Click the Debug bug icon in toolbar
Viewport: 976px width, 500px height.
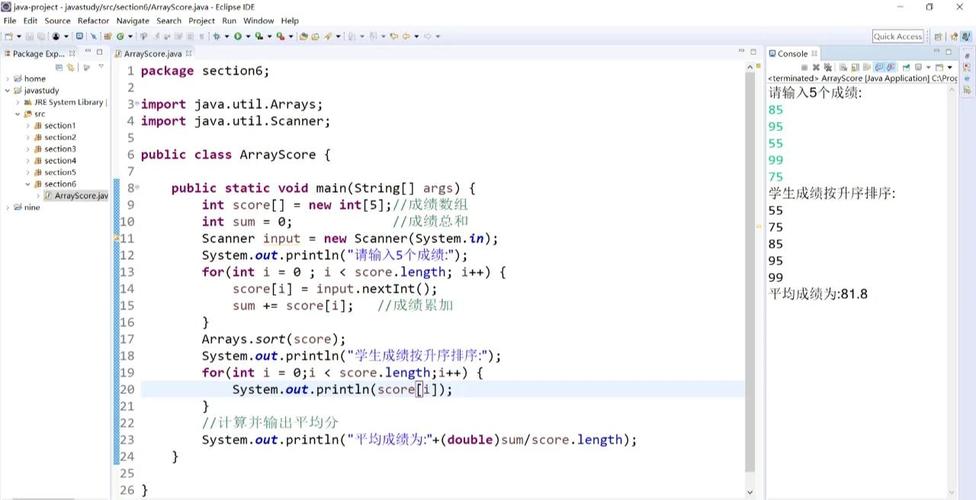point(215,37)
